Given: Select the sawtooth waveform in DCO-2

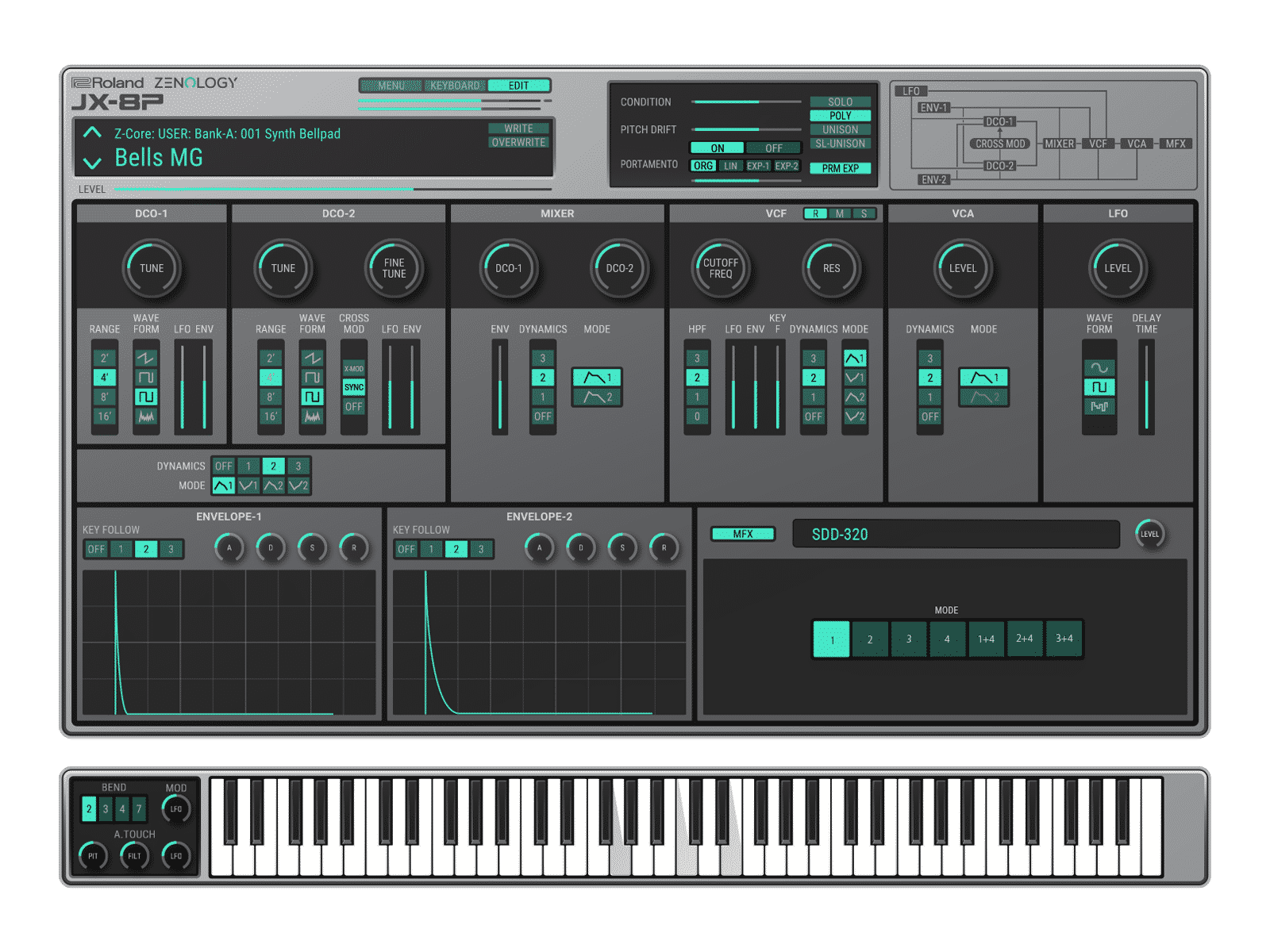Looking at the screenshot, I should tap(313, 358).
